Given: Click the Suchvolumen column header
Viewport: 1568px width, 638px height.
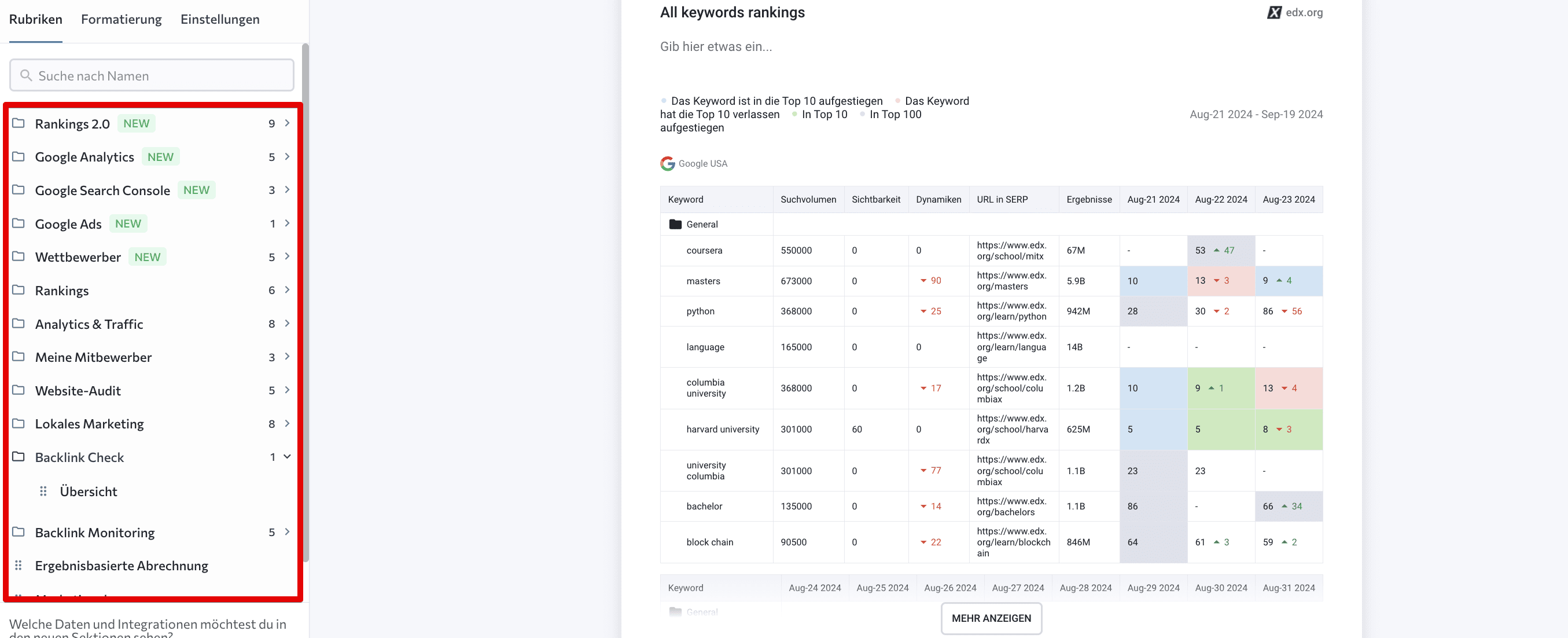Looking at the screenshot, I should (x=808, y=199).
